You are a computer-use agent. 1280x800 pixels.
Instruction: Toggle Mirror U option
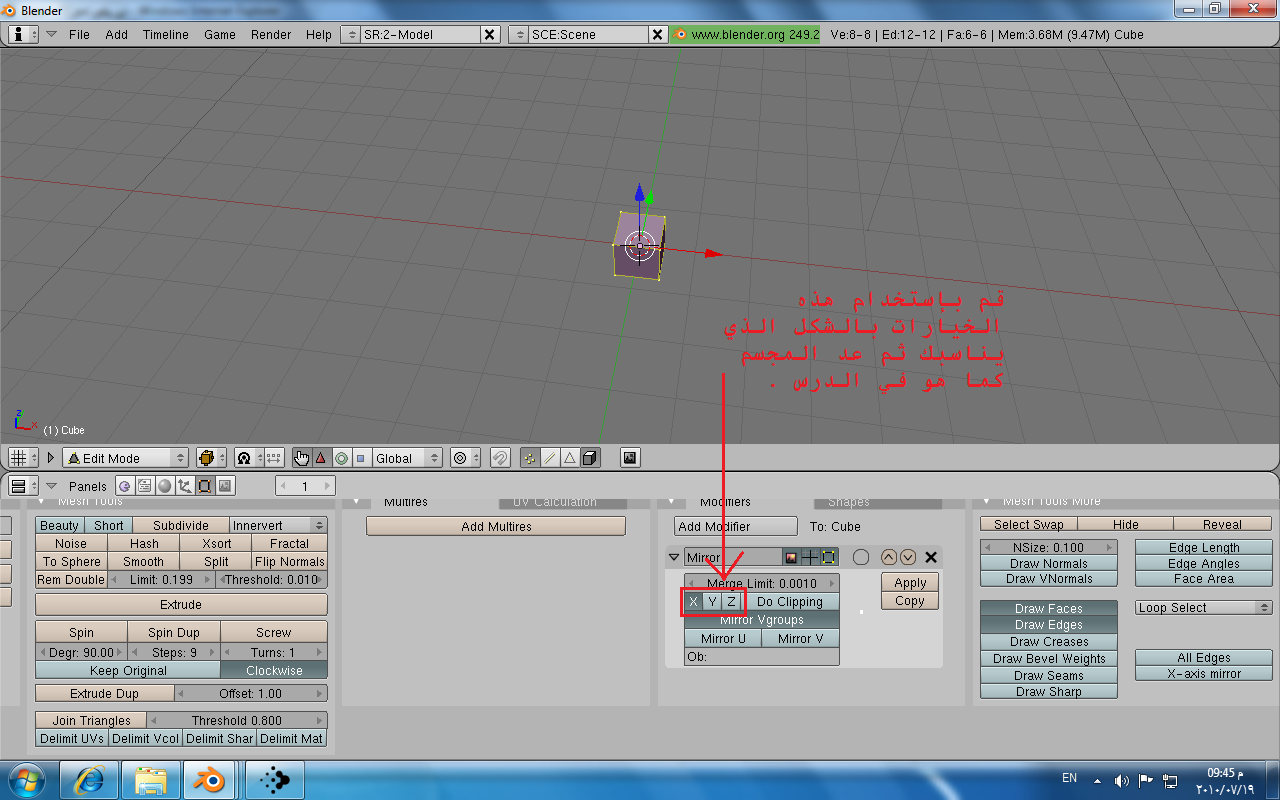(723, 638)
